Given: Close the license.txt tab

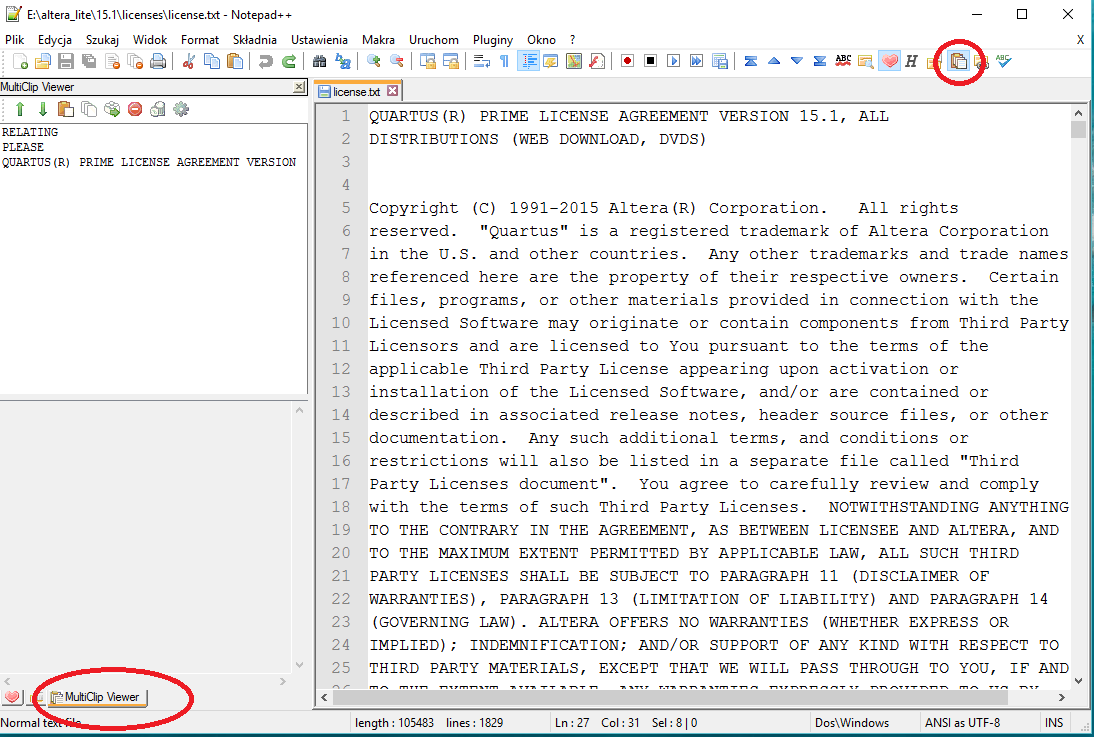Looking at the screenshot, I should coord(393,91).
